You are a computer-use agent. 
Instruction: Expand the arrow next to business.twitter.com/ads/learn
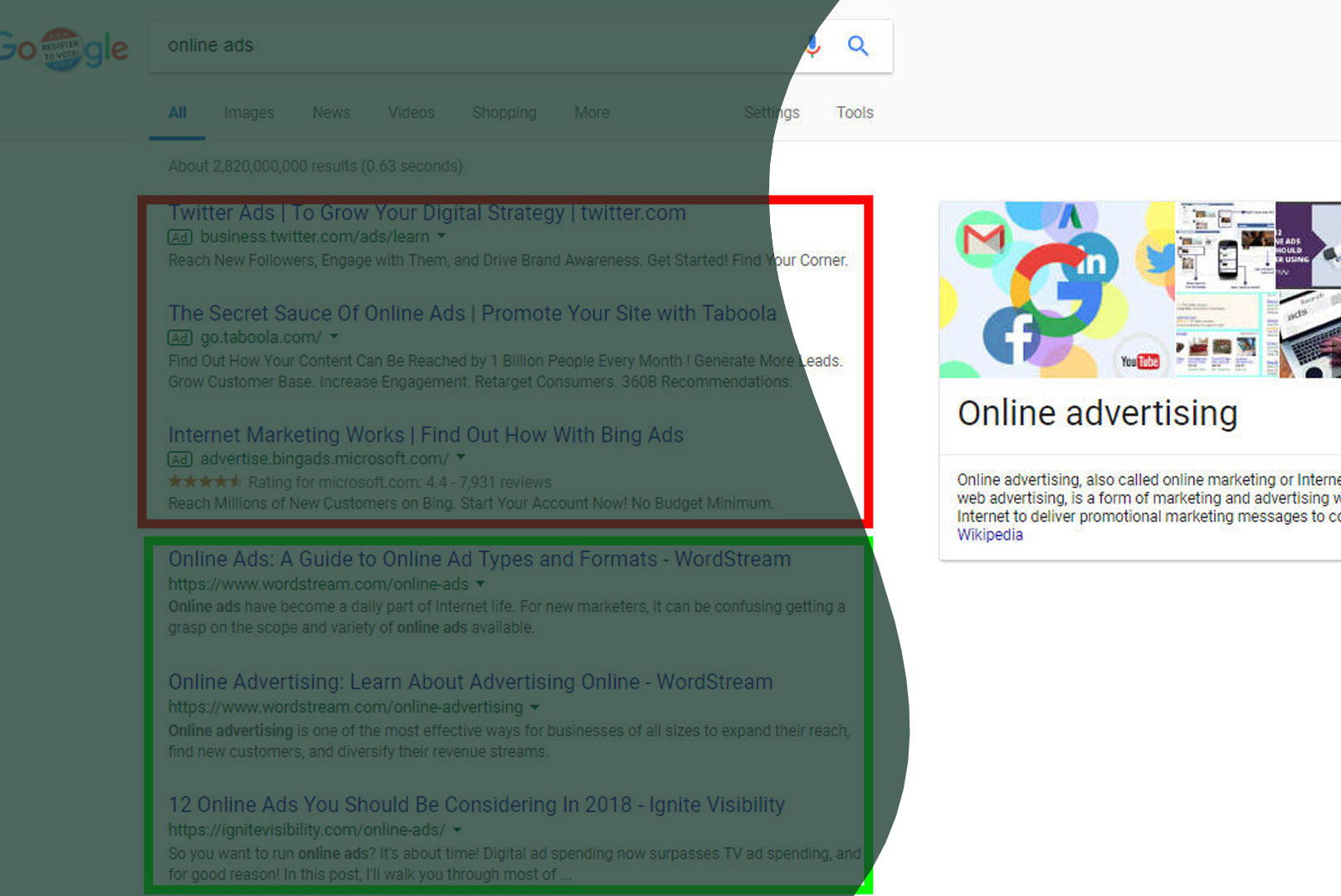441,236
